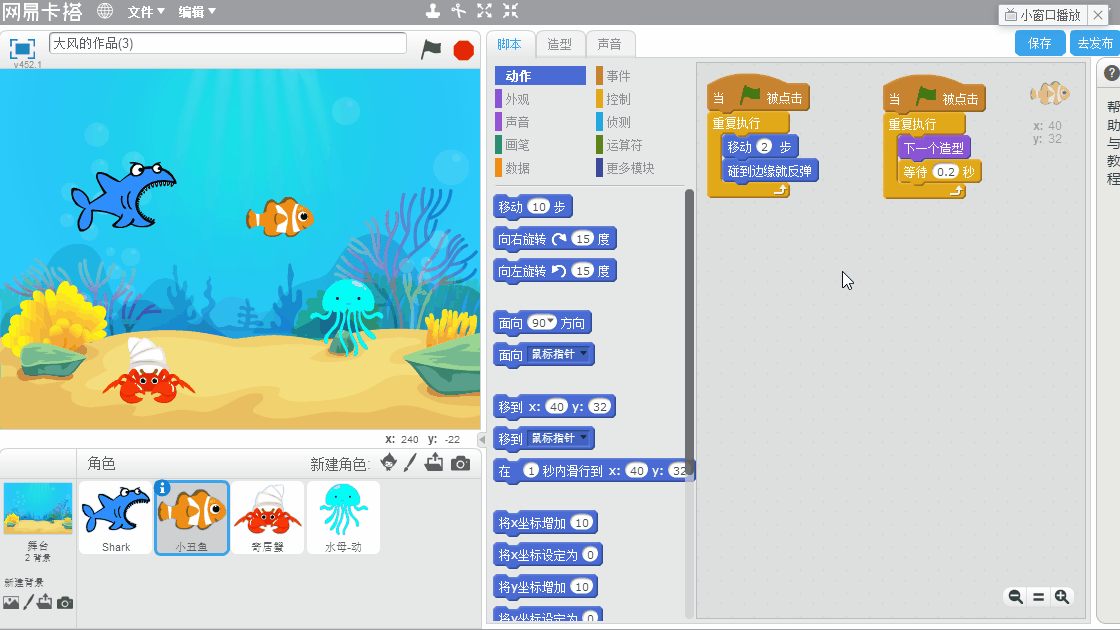Upload sprite from file icon

pyautogui.click(x=434, y=463)
